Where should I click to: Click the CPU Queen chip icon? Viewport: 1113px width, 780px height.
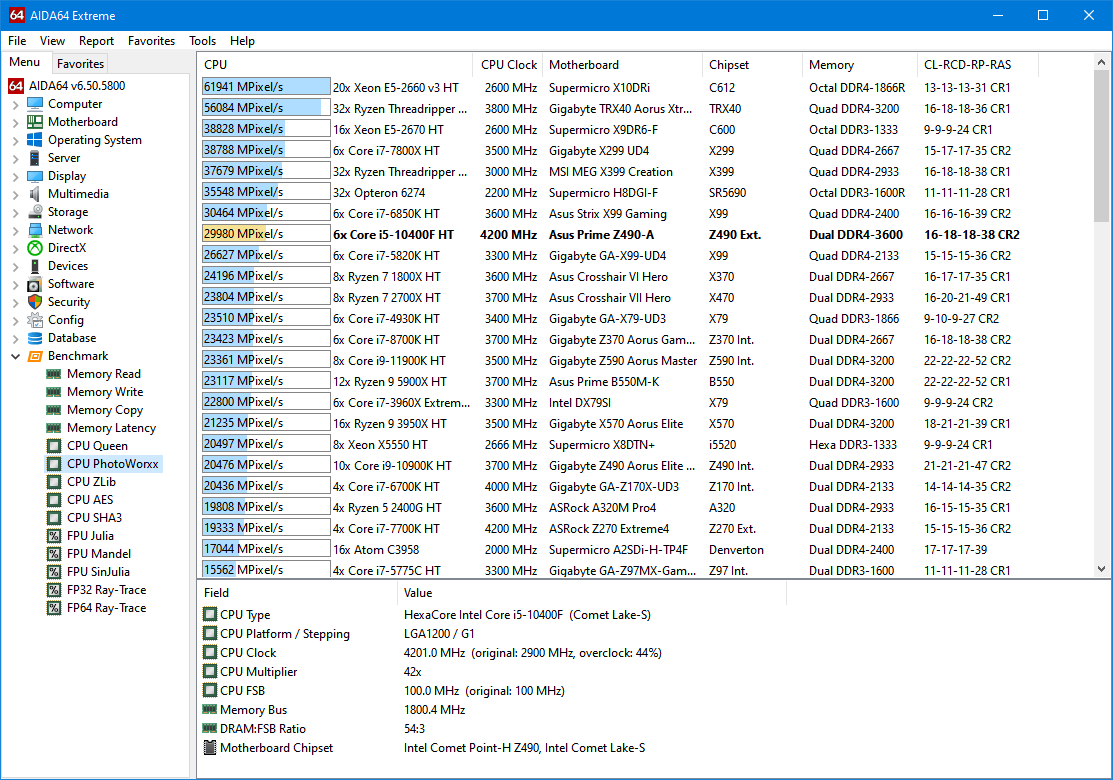[x=53, y=446]
